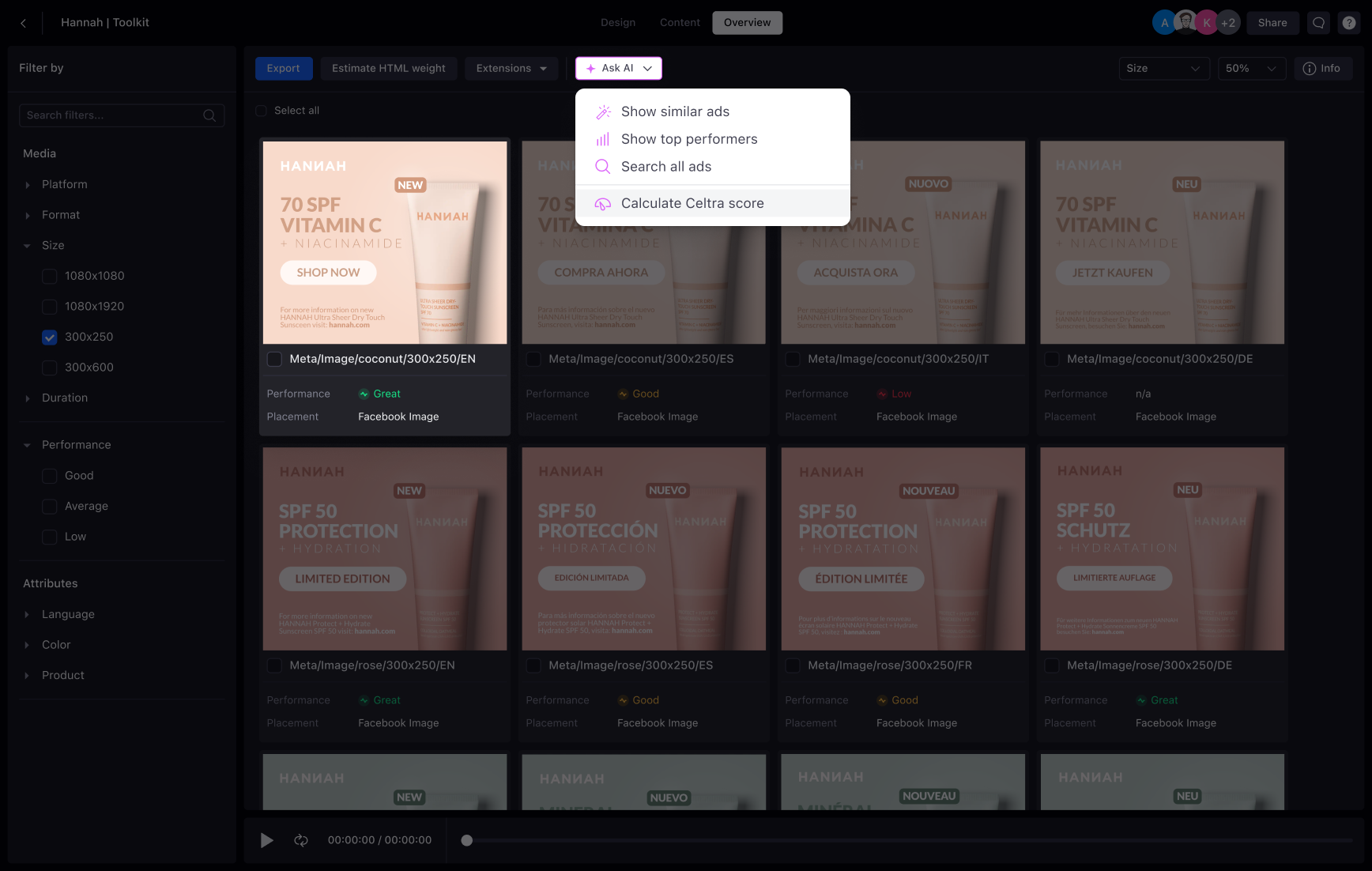Click Low performance icon on coconut IT ad
The height and width of the screenshot is (871, 1372).
[882, 394]
